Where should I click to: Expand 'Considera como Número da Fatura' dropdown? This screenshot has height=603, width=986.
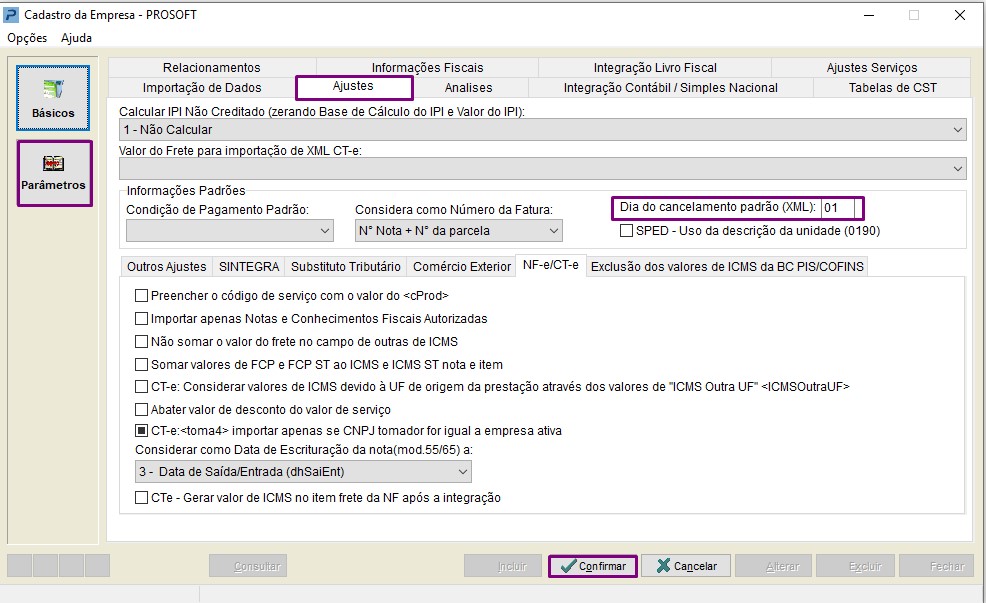coord(458,231)
